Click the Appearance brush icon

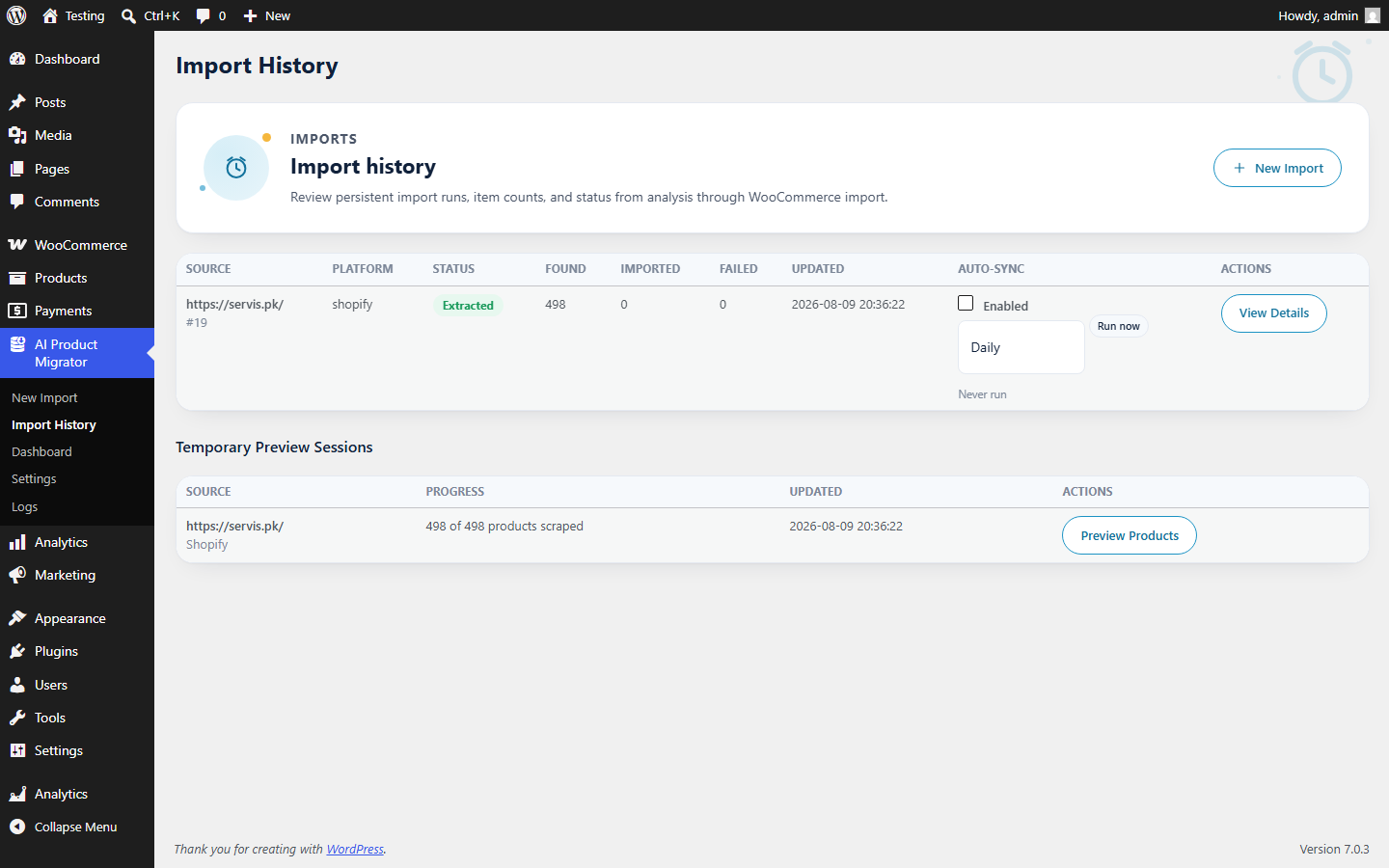(17, 618)
